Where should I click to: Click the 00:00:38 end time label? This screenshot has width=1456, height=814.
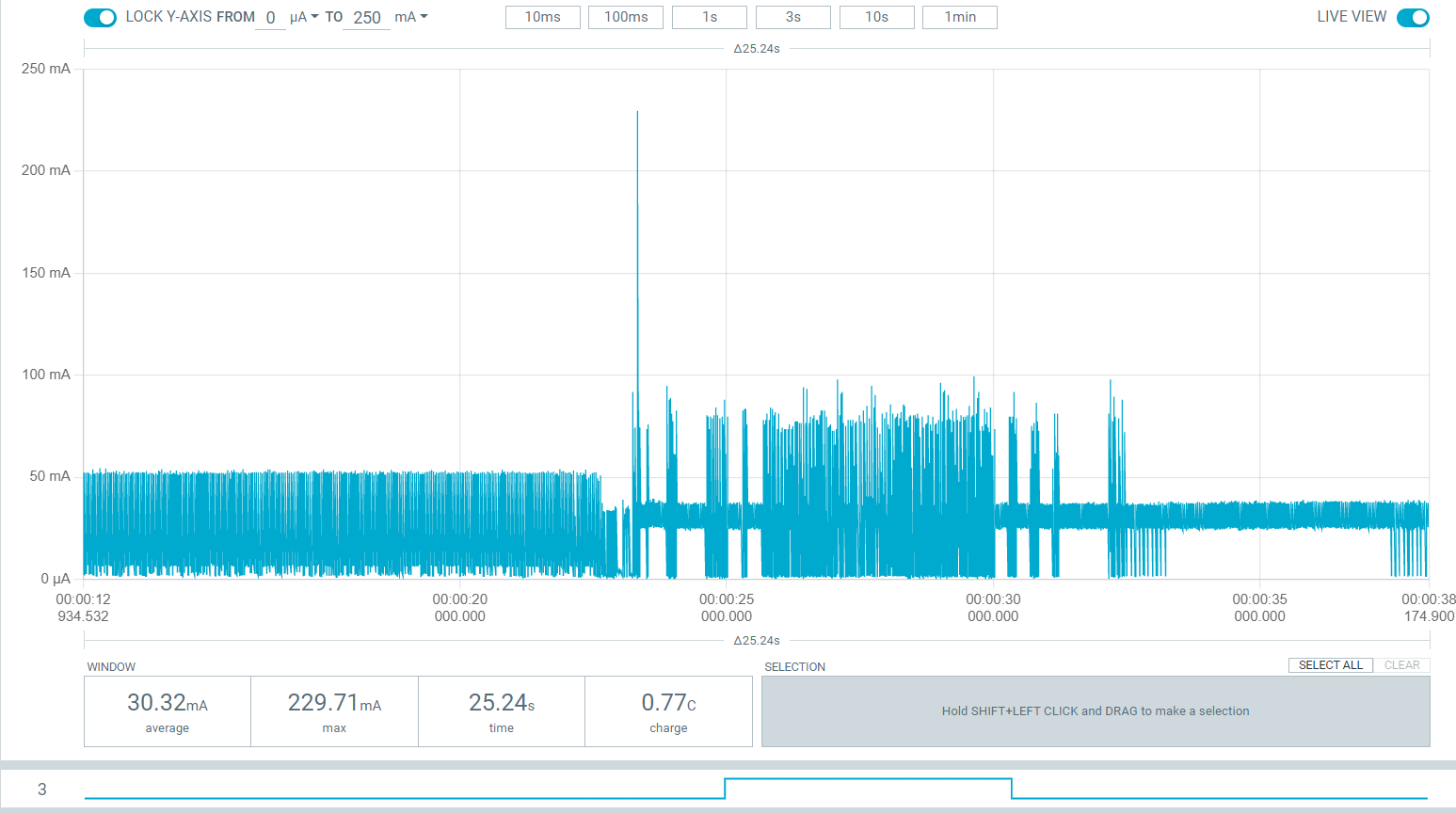click(1429, 608)
